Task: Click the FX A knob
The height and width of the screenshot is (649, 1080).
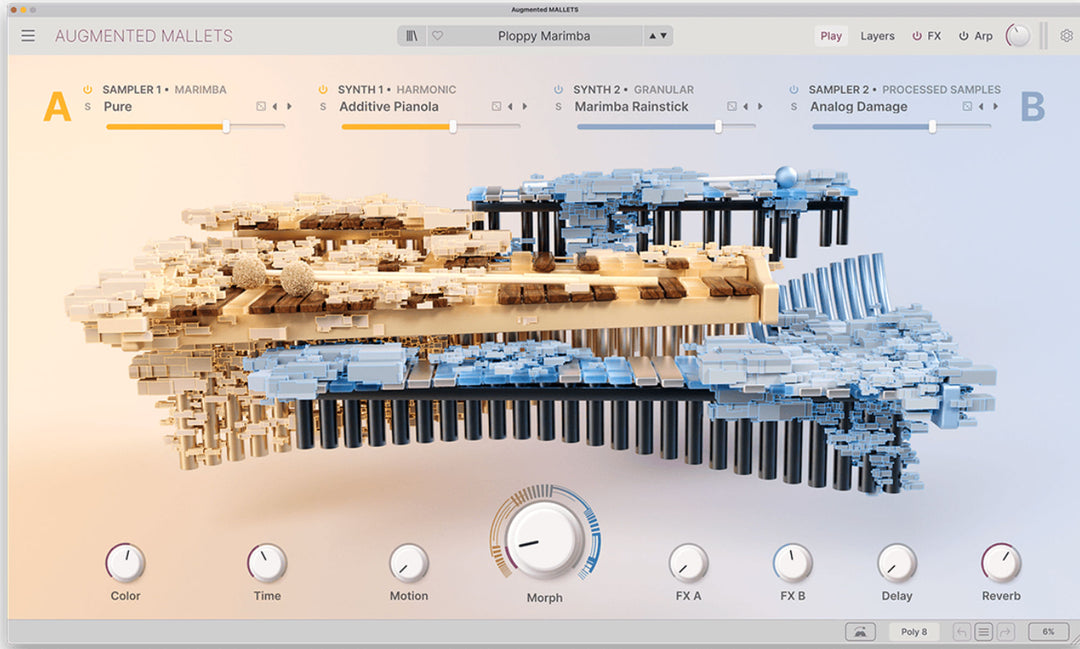Action: pos(689,562)
